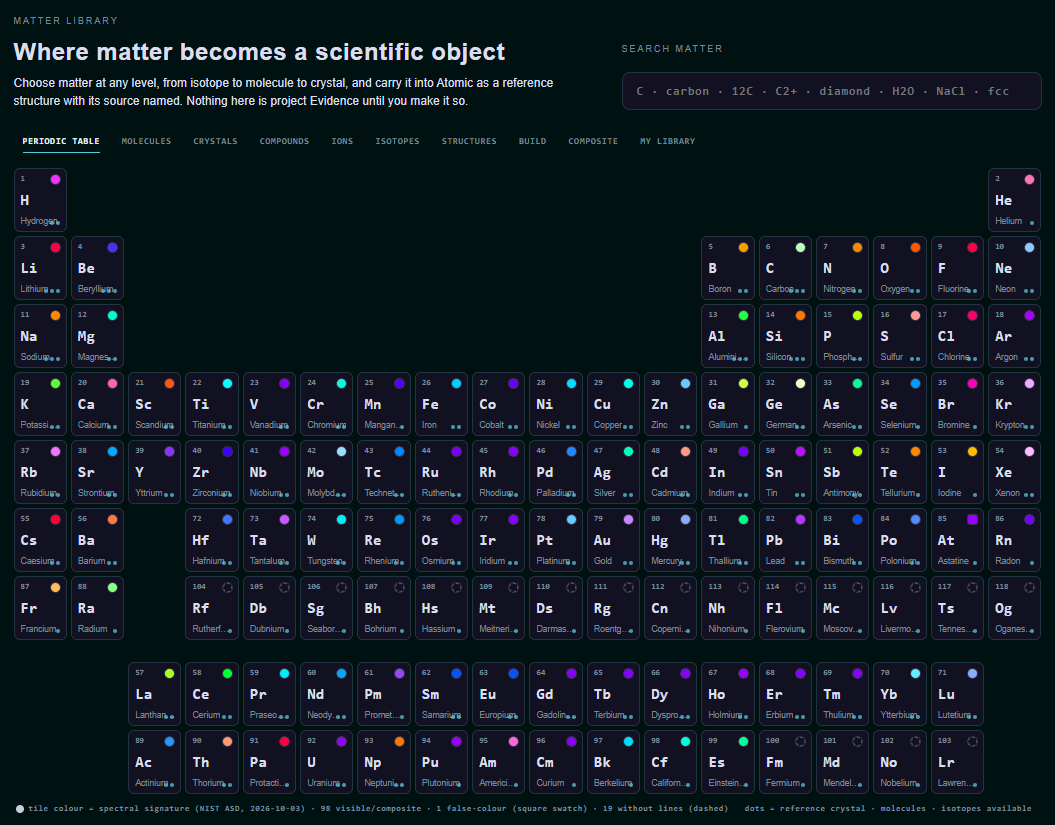Click Sodium's orange spectral colour dot
Viewport: 1055px width, 825px height.
pyautogui.click(x=55, y=315)
